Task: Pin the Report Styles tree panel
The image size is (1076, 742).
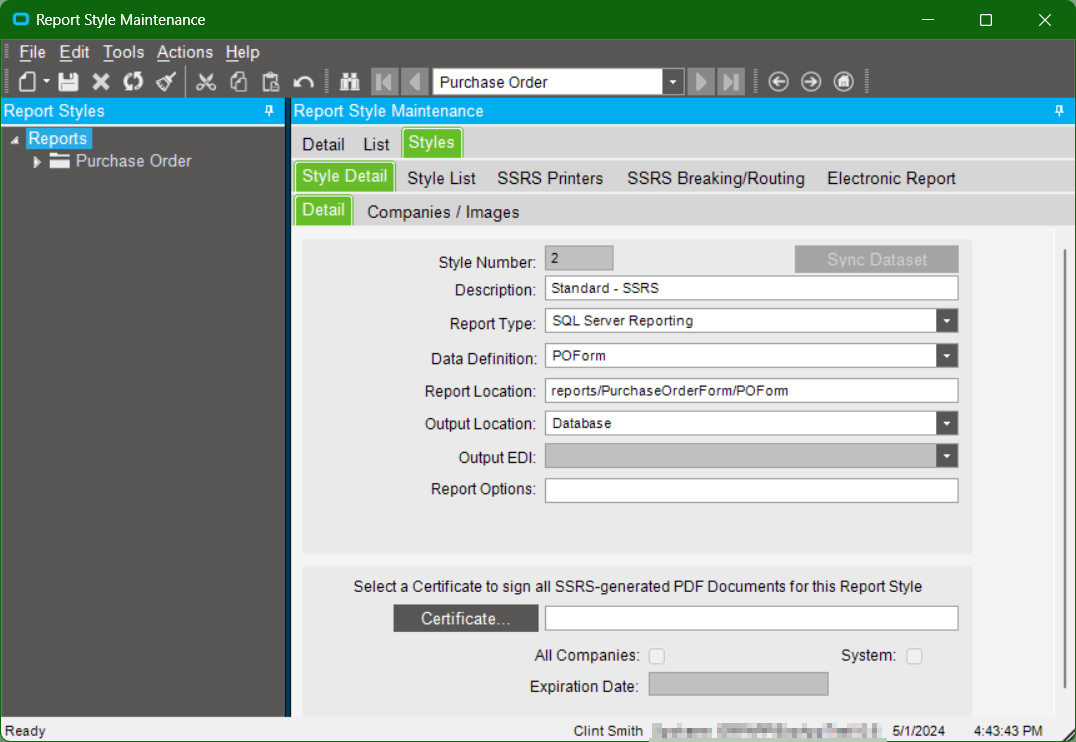Action: (x=269, y=111)
